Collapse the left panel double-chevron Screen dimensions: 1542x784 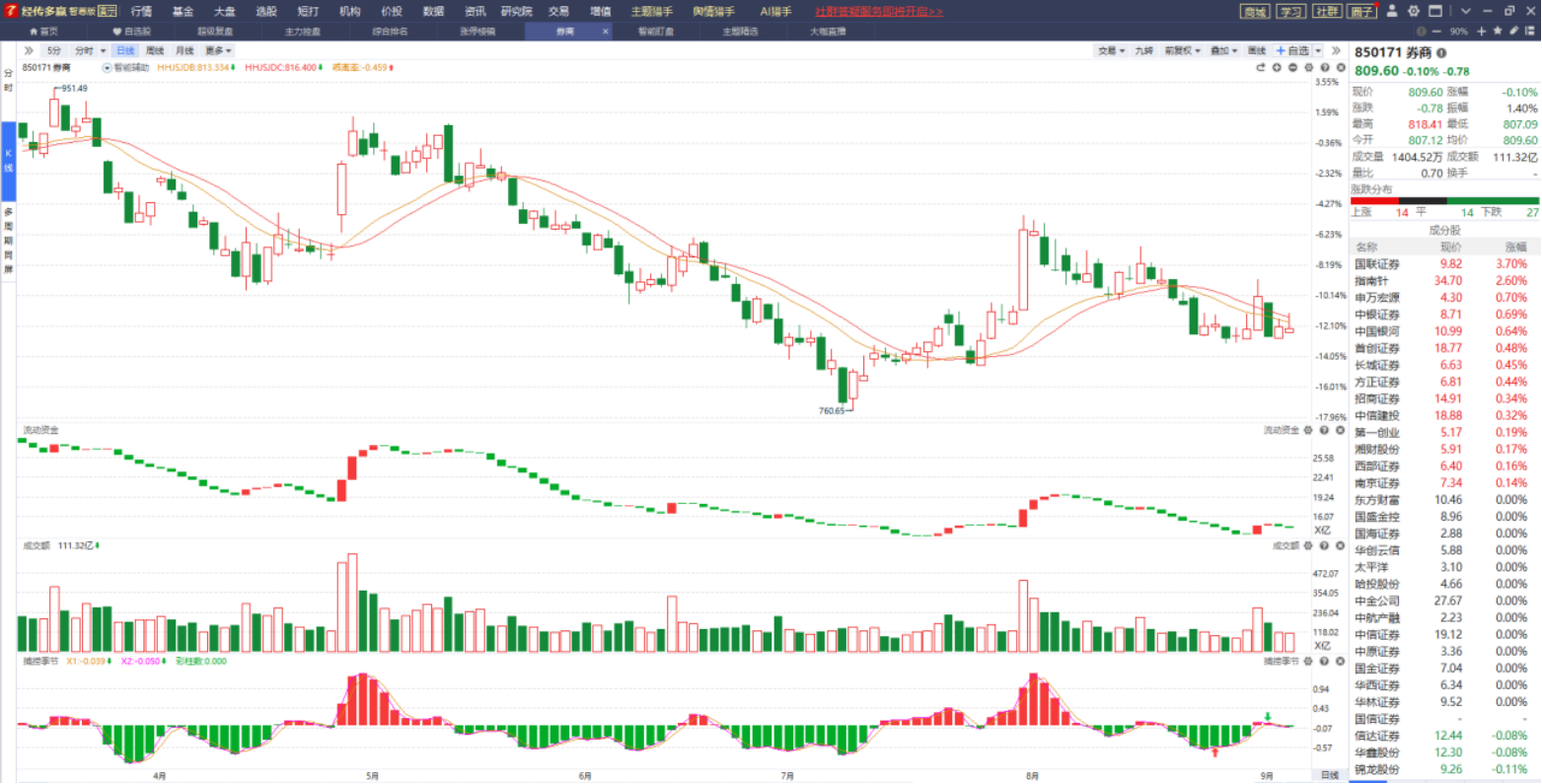point(29,50)
